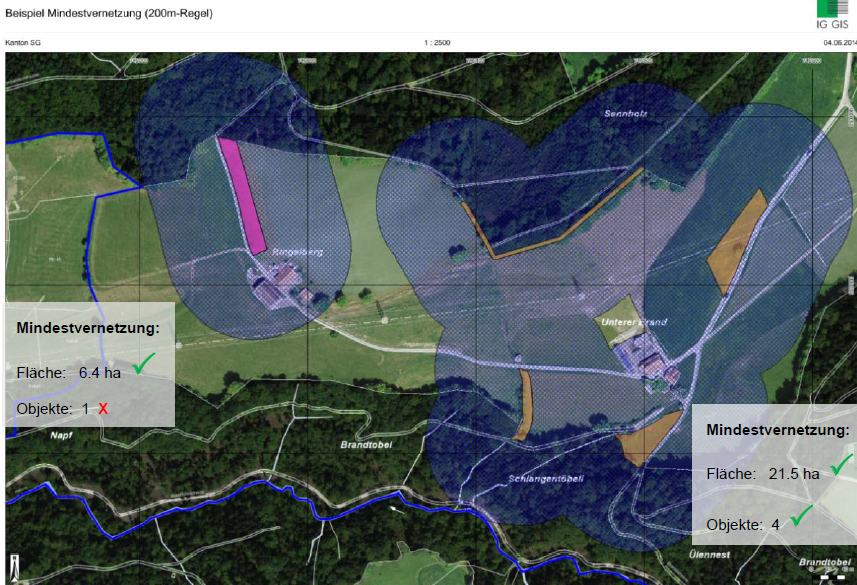This screenshot has height=585, width=857.
Task: Click the Sennholz map label
Action: coord(626,114)
